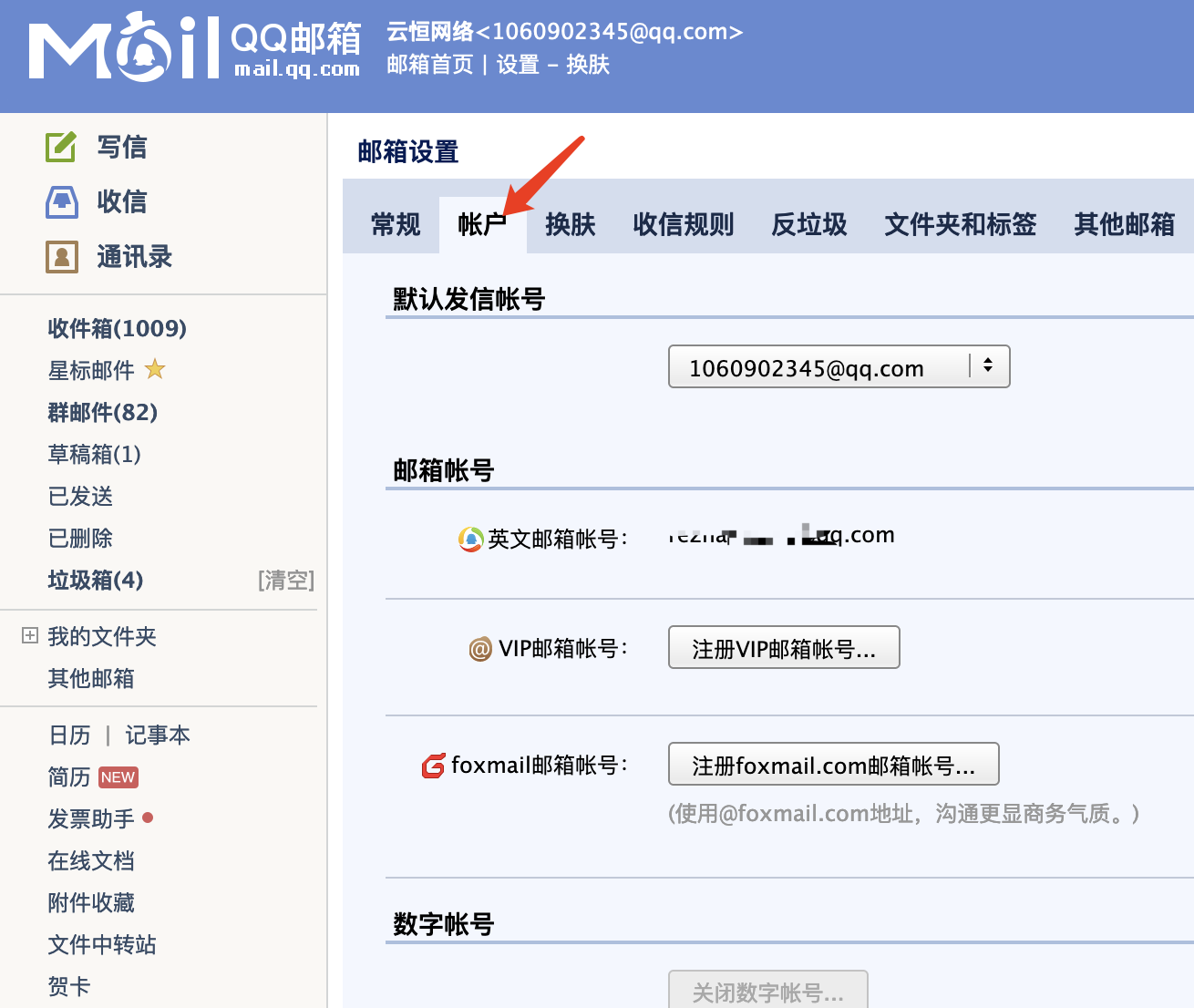Select the 帐户 settings tab
Viewport: 1194px width, 1008px height.
click(x=483, y=224)
